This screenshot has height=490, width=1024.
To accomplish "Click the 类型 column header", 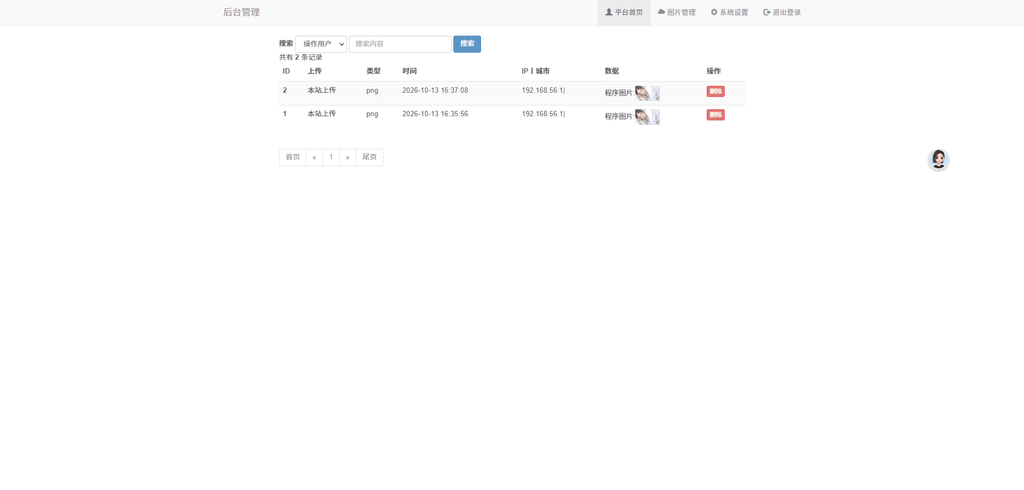I will tap(374, 71).
